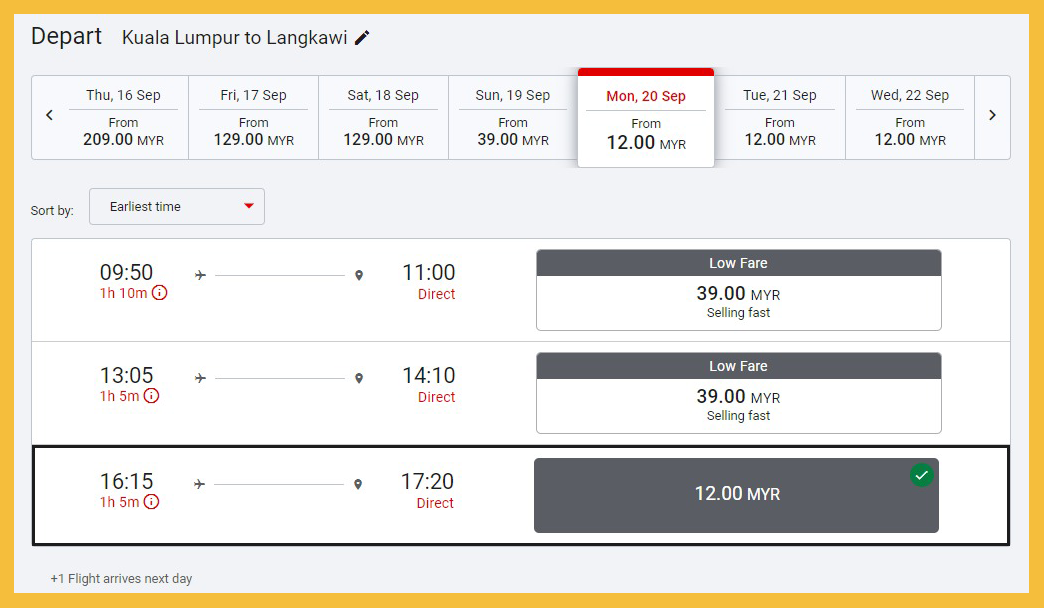Click info icon for 16:15 flight duration
1044x608 pixels.
[x=151, y=502]
